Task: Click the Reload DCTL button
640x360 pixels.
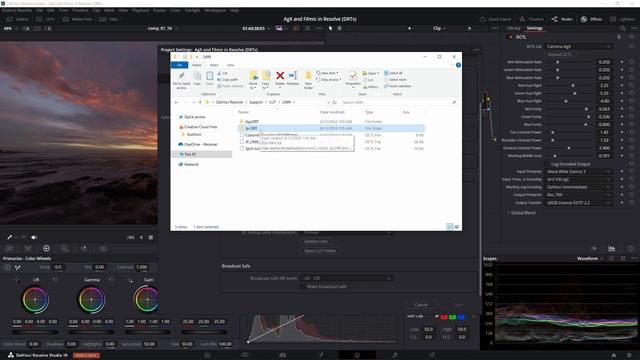Action: click(560, 54)
